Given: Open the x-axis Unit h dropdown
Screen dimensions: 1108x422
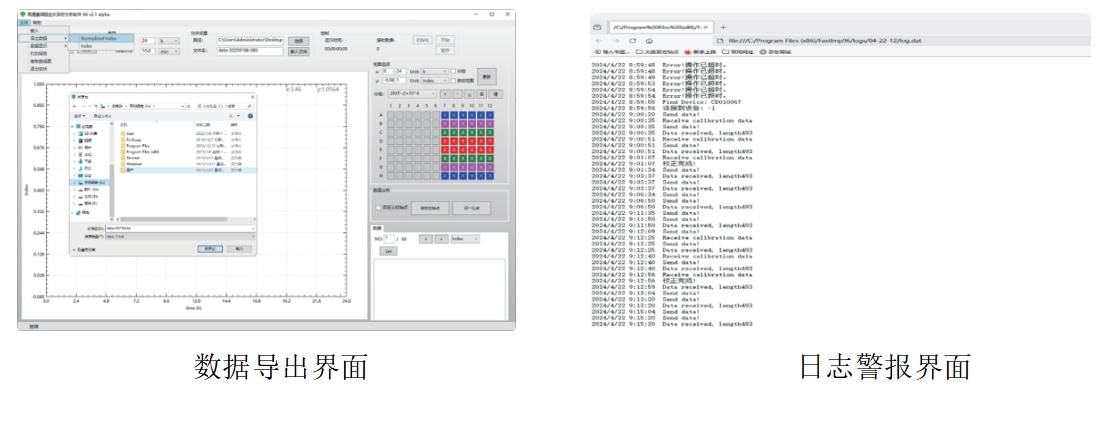Looking at the screenshot, I should (x=435, y=72).
